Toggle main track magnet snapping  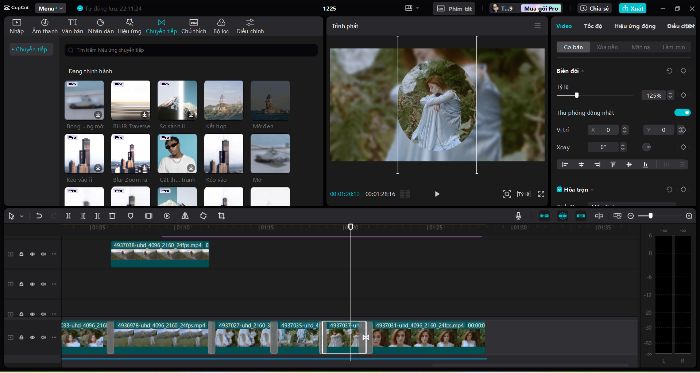[x=544, y=216]
